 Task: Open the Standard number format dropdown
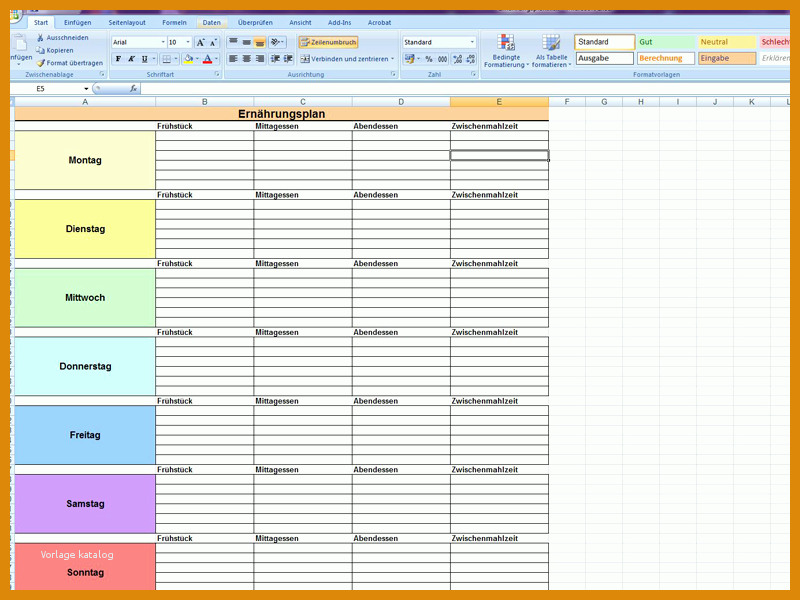click(472, 42)
